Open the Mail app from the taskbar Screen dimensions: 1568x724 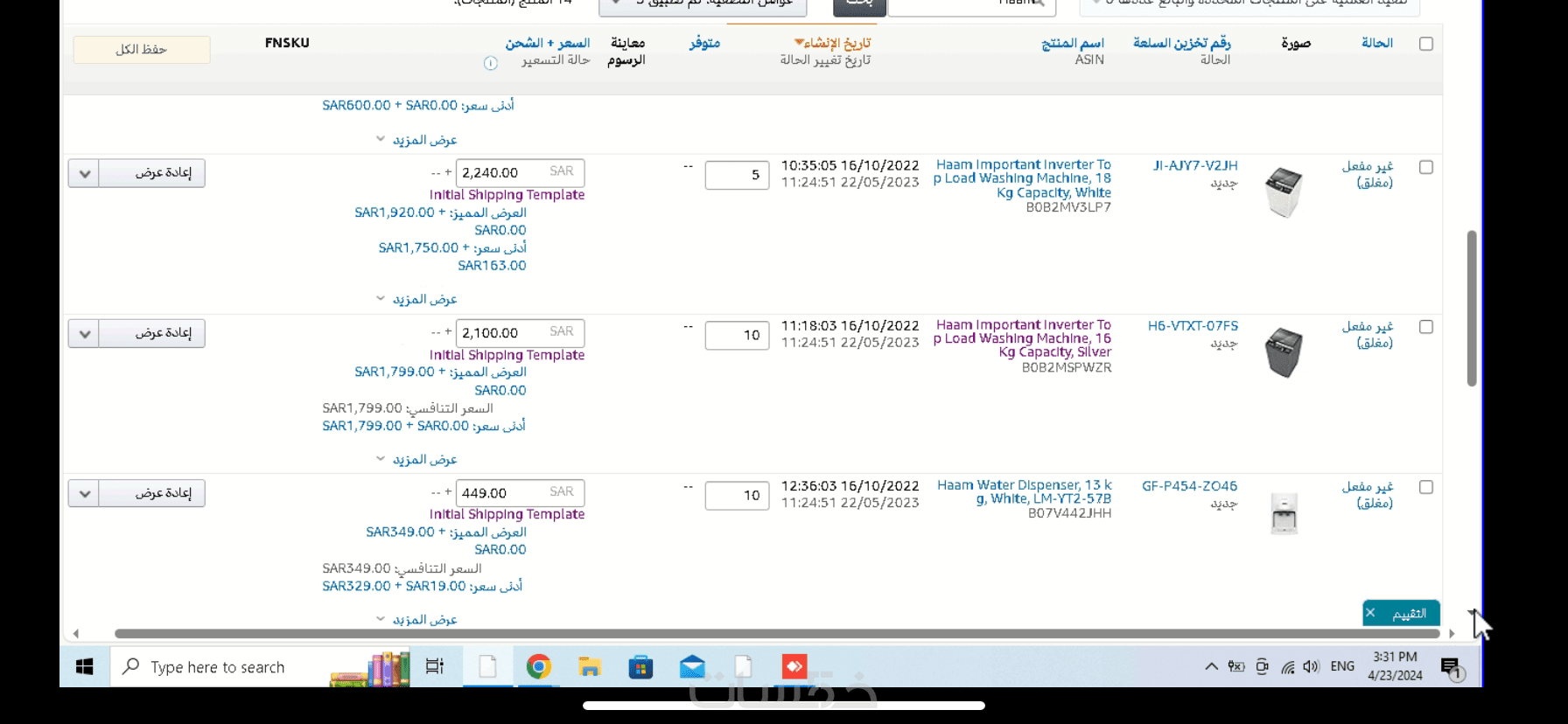[692, 667]
